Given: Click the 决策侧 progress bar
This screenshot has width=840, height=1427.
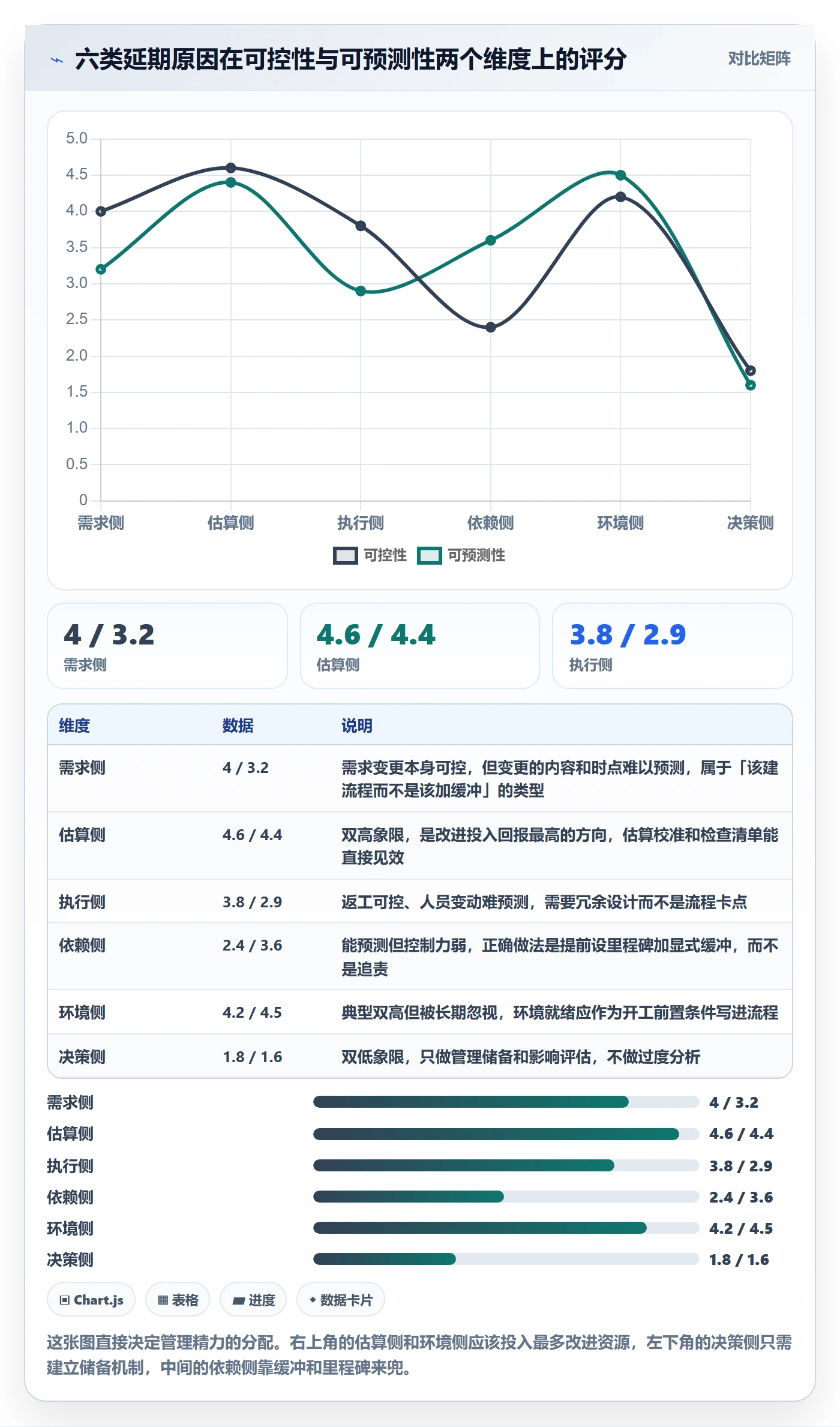Looking at the screenshot, I should pos(506,1259).
